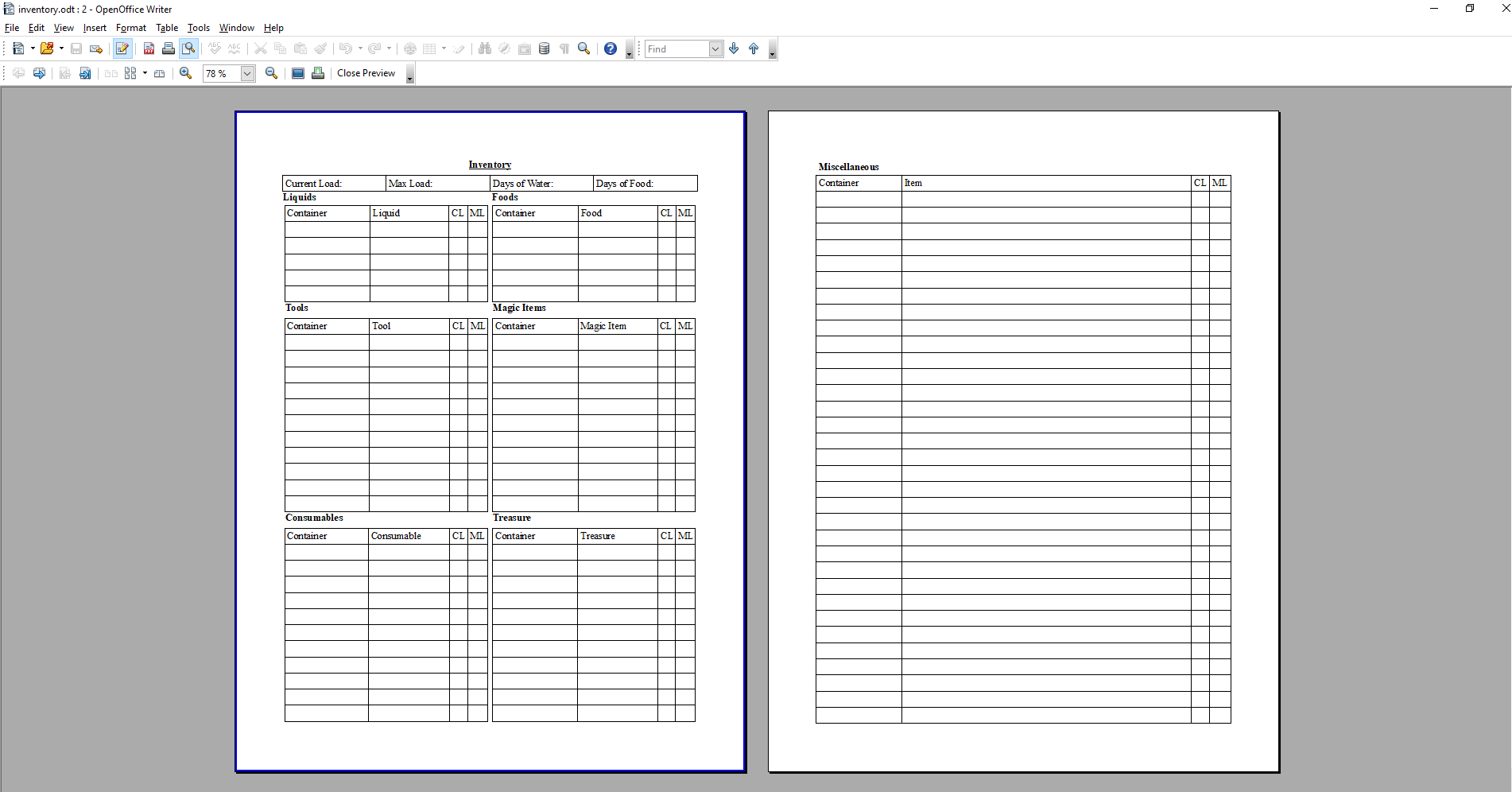The image size is (1512, 792).
Task: Toggle Nonprinting Characters pilcrow icon
Action: pos(564,49)
